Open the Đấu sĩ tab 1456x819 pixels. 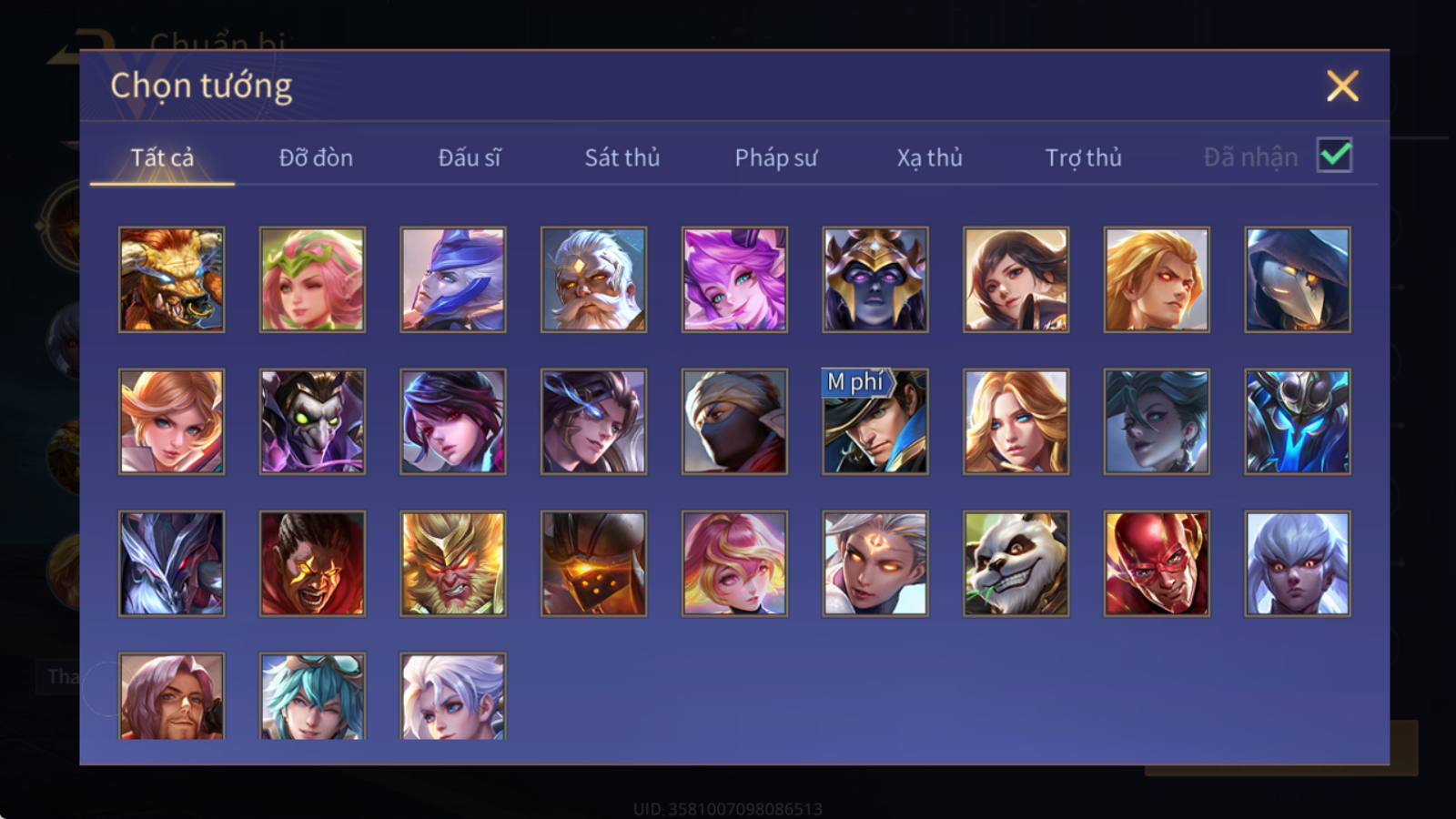point(469,157)
